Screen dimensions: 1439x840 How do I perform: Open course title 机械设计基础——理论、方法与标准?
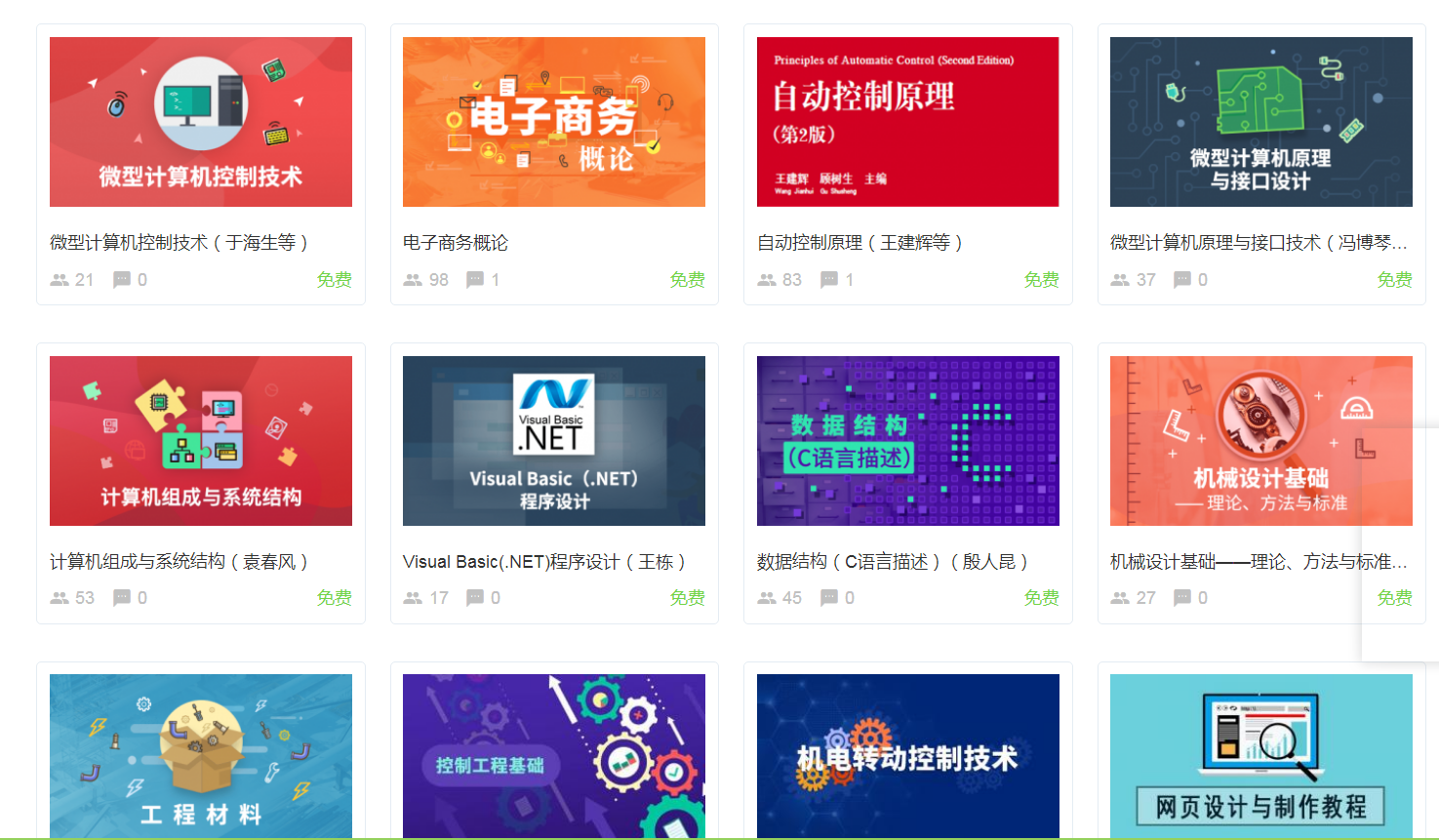pyautogui.click(x=1259, y=562)
